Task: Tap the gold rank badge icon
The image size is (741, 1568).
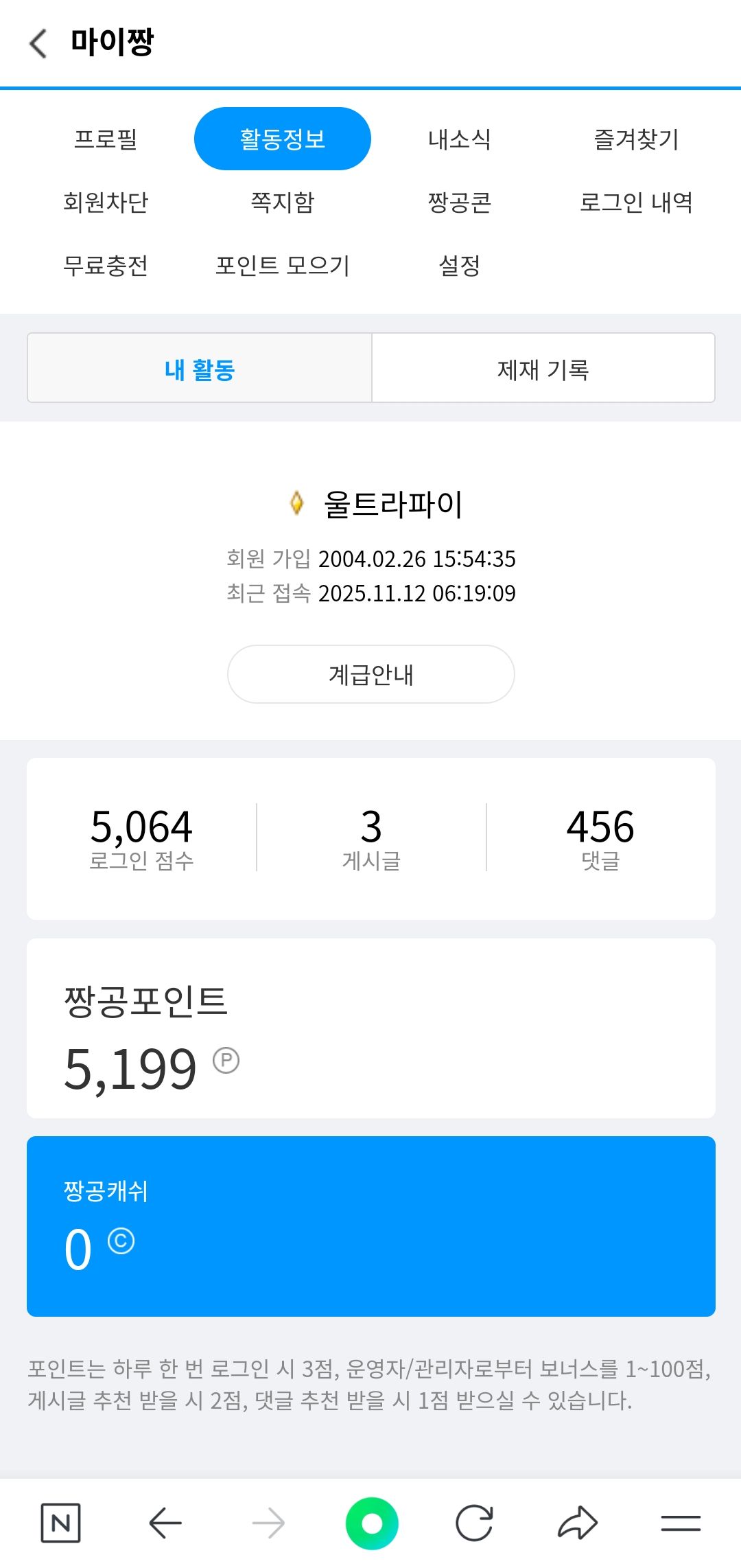Action: [296, 503]
